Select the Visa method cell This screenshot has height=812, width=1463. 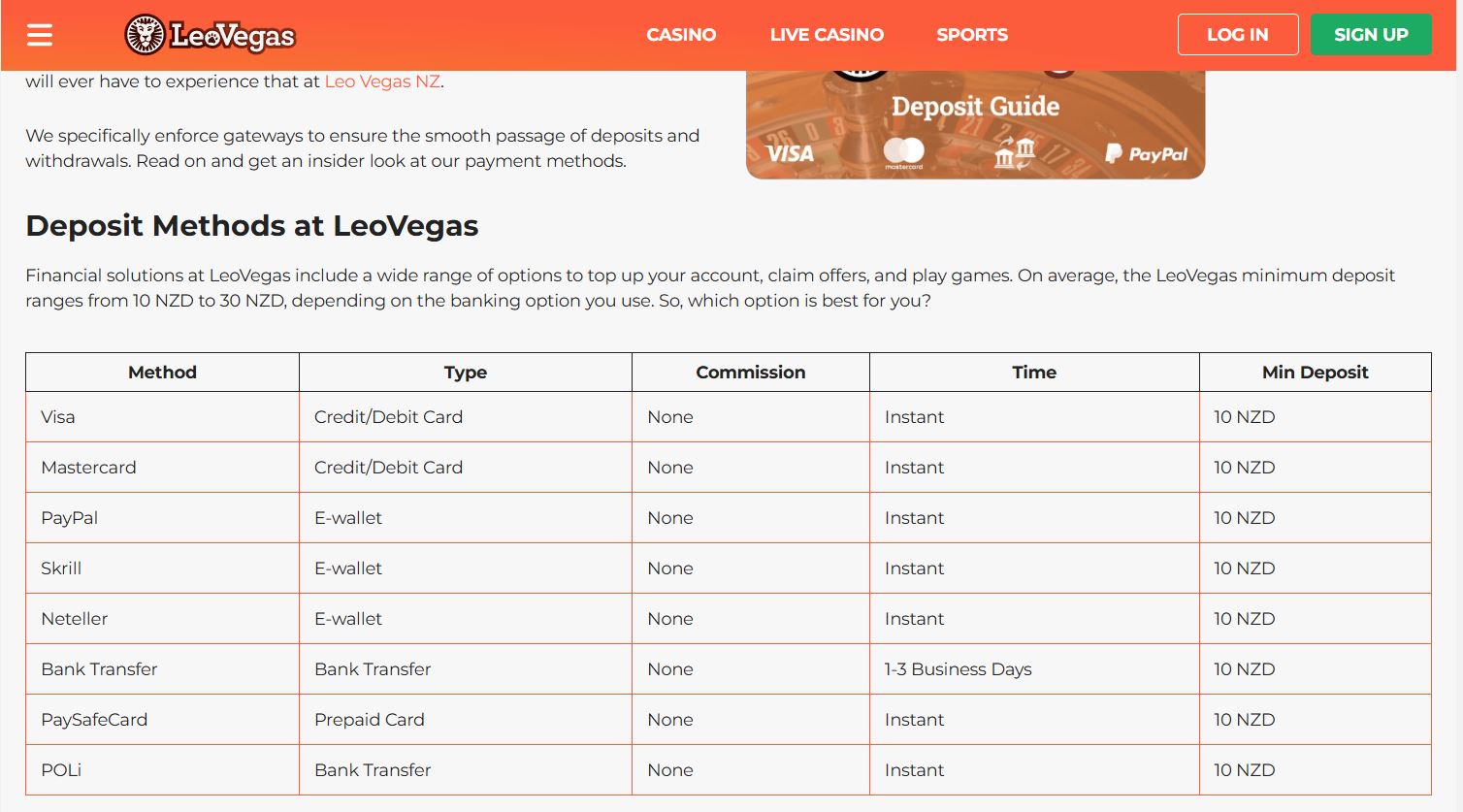tap(162, 417)
